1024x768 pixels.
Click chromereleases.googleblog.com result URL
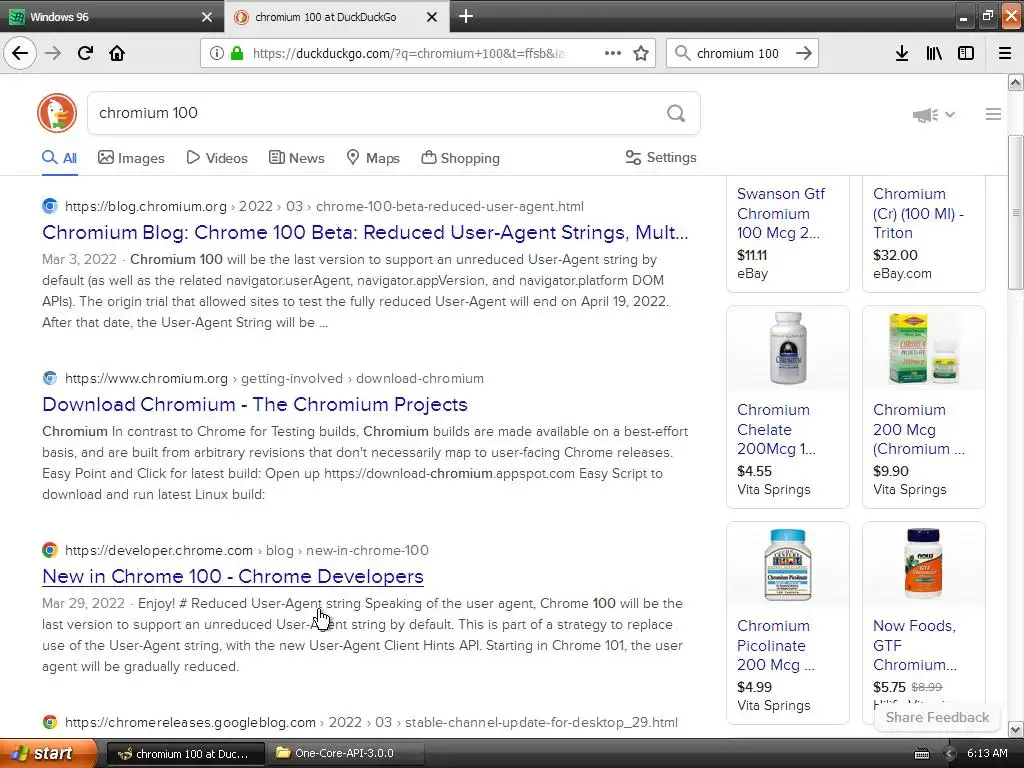(x=372, y=722)
